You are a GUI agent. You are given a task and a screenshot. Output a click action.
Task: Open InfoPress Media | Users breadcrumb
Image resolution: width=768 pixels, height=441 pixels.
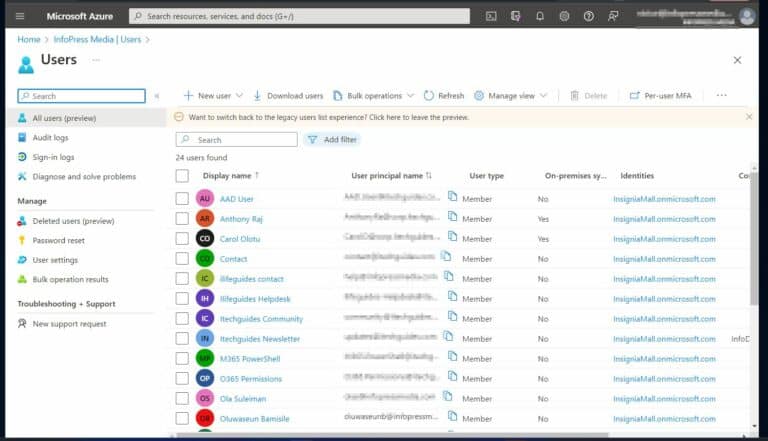97,39
